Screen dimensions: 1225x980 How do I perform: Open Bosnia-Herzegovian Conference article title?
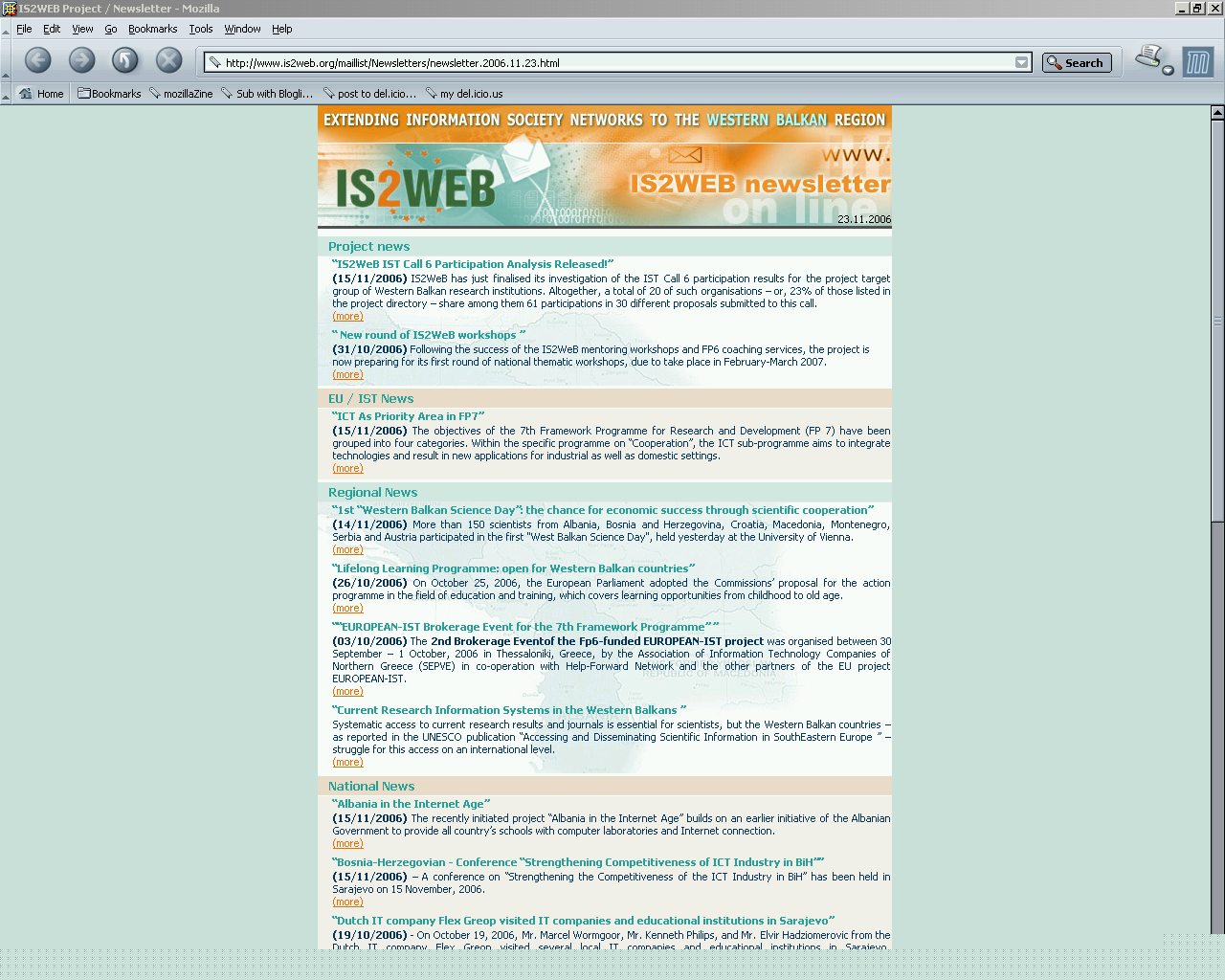pyautogui.click(x=578, y=862)
